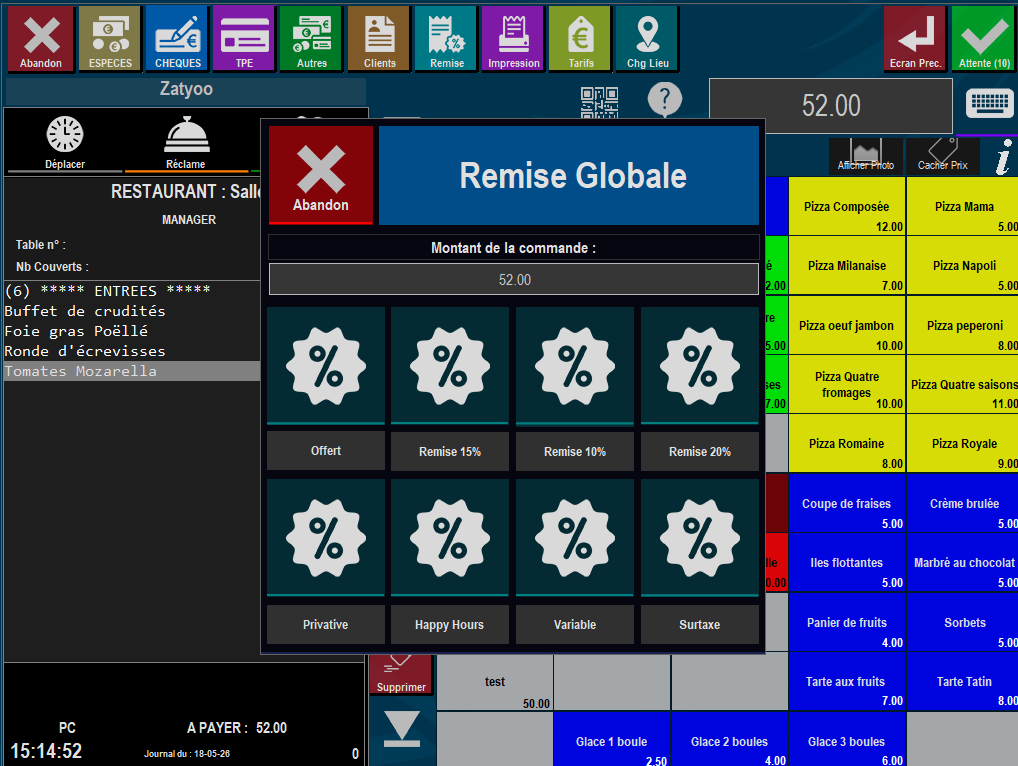This screenshot has height=766, width=1018.
Task: Add Pizza Romaine 8.00
Action: coord(847,443)
